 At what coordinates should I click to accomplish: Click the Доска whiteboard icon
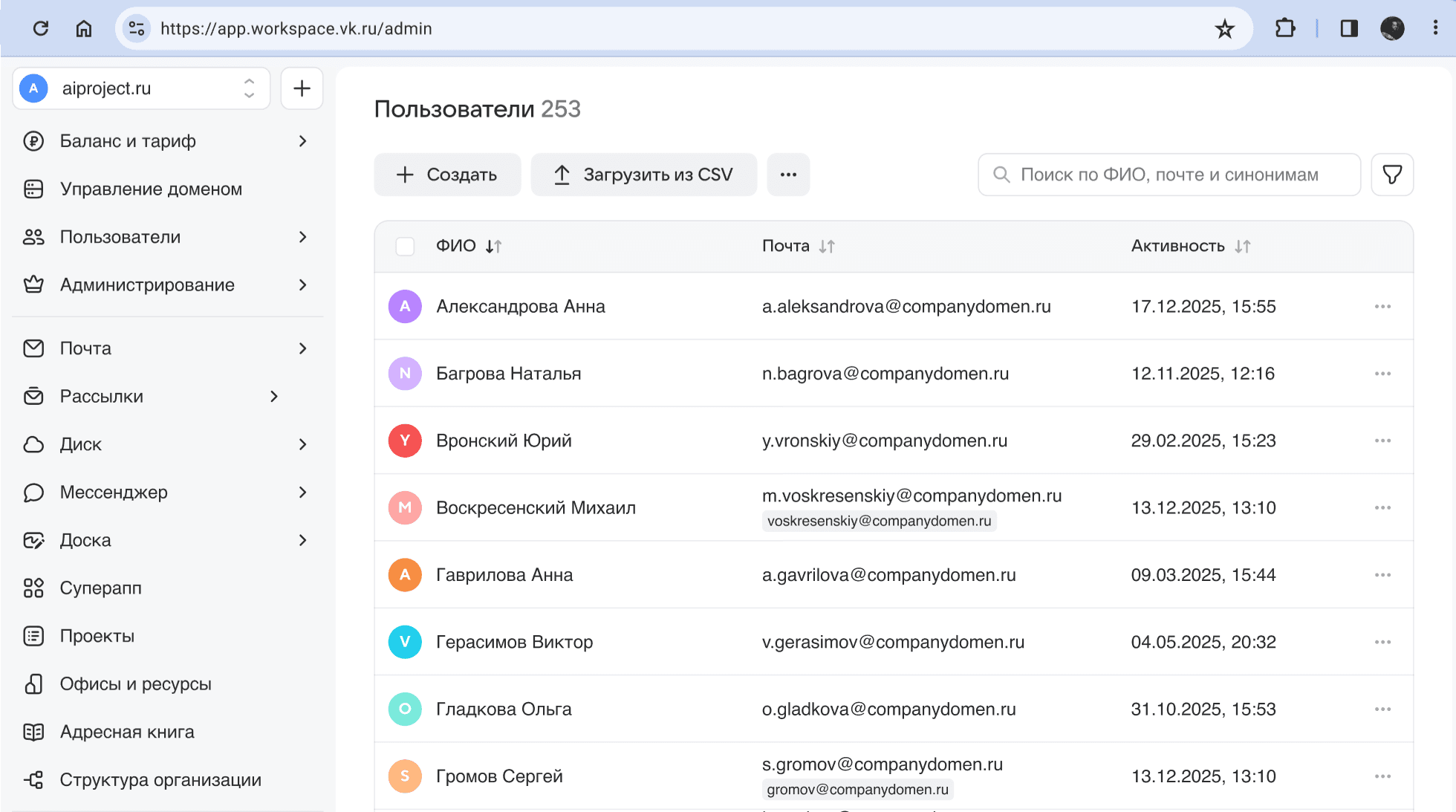point(33,540)
